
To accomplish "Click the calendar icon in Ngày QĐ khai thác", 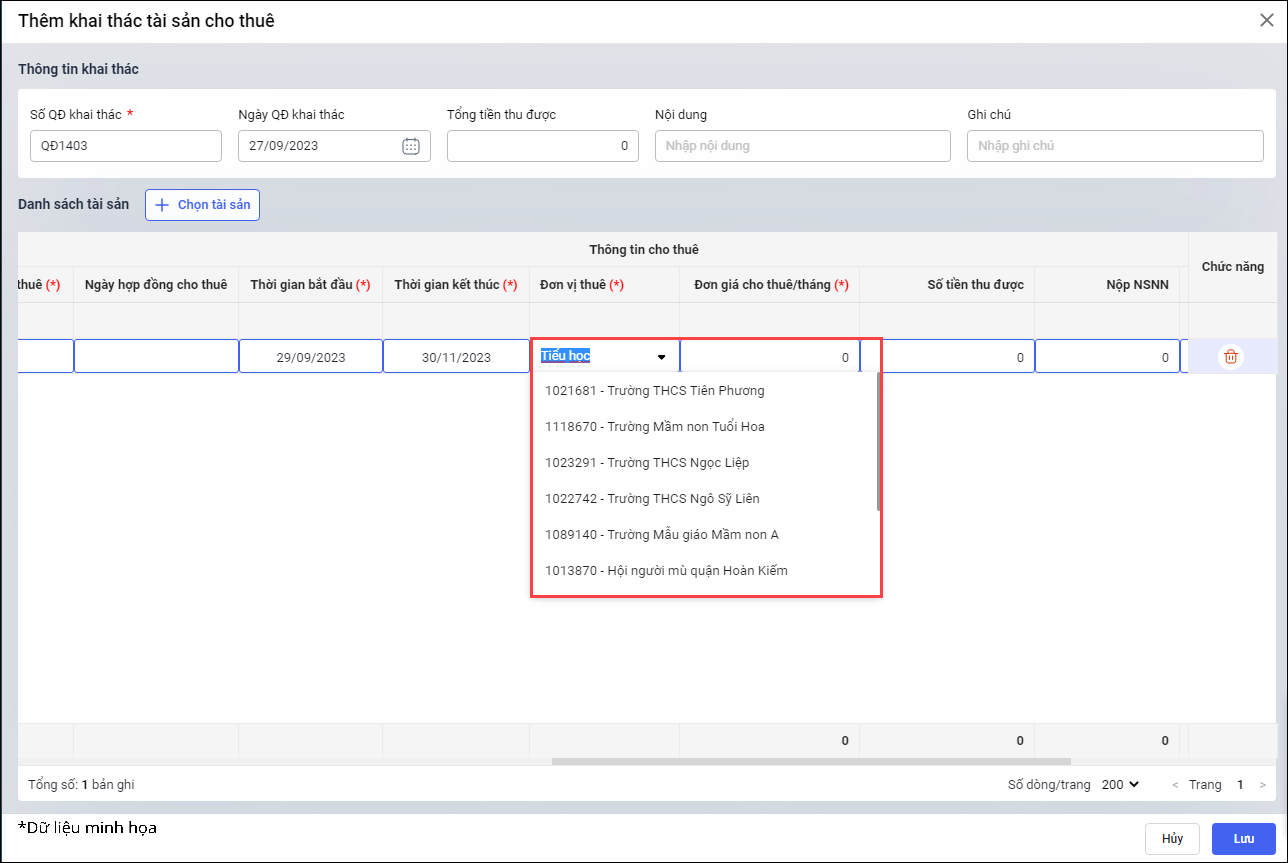I will pos(410,146).
